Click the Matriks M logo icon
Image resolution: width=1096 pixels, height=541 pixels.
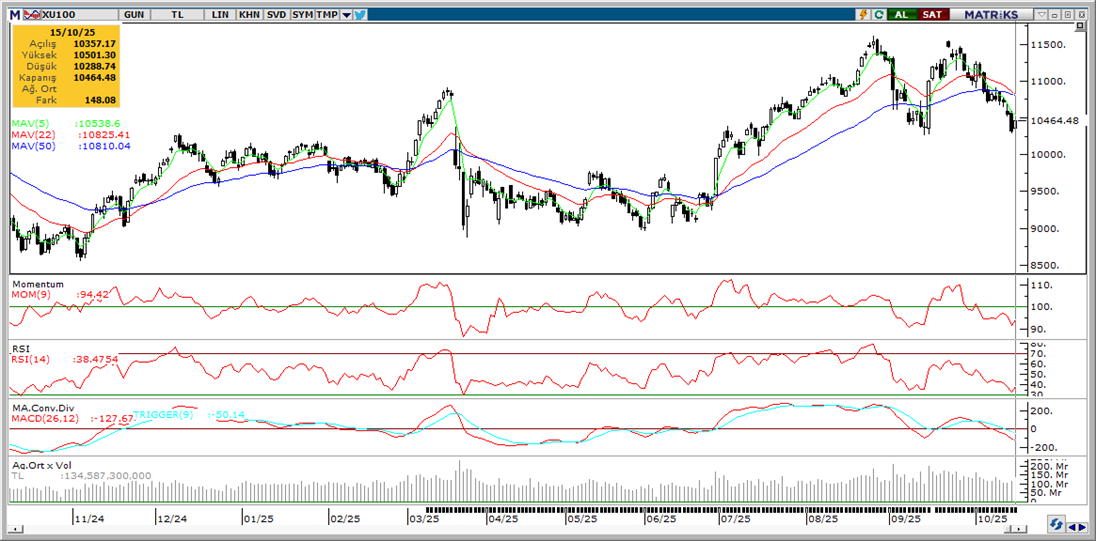(14, 15)
